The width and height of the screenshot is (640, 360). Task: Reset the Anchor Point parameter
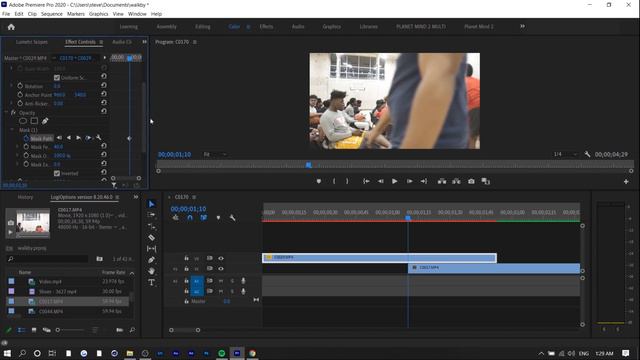104,94
